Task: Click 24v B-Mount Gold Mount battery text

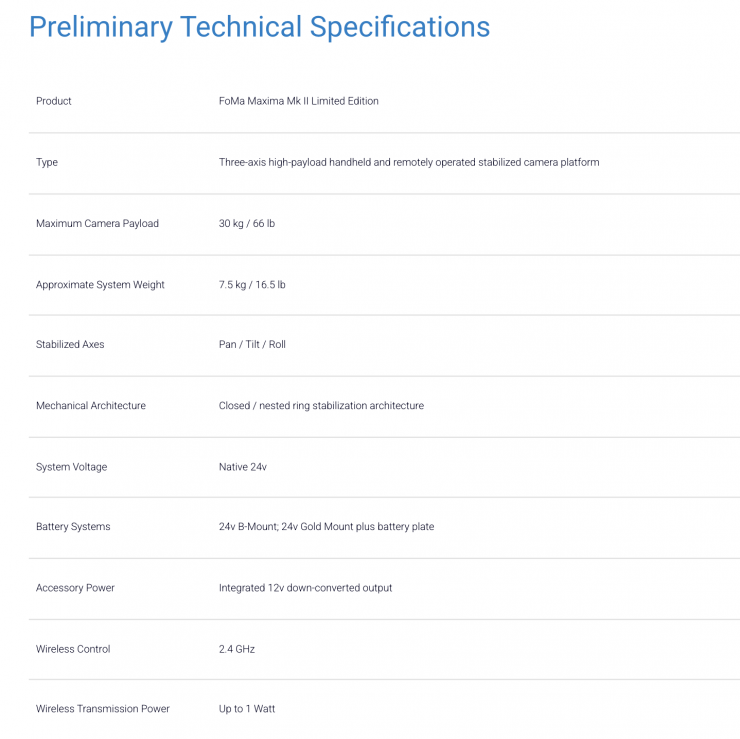Action: [x=327, y=527]
